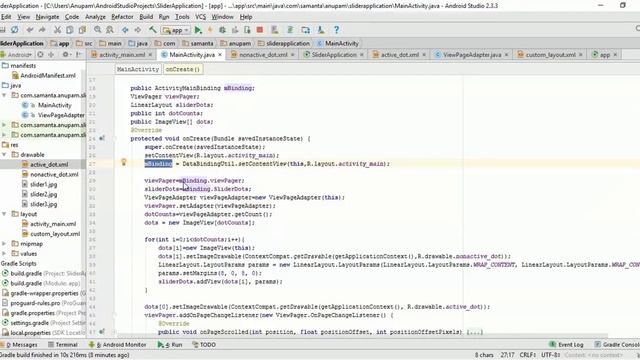Expand folded onPageScrolled method body

click(x=475, y=332)
